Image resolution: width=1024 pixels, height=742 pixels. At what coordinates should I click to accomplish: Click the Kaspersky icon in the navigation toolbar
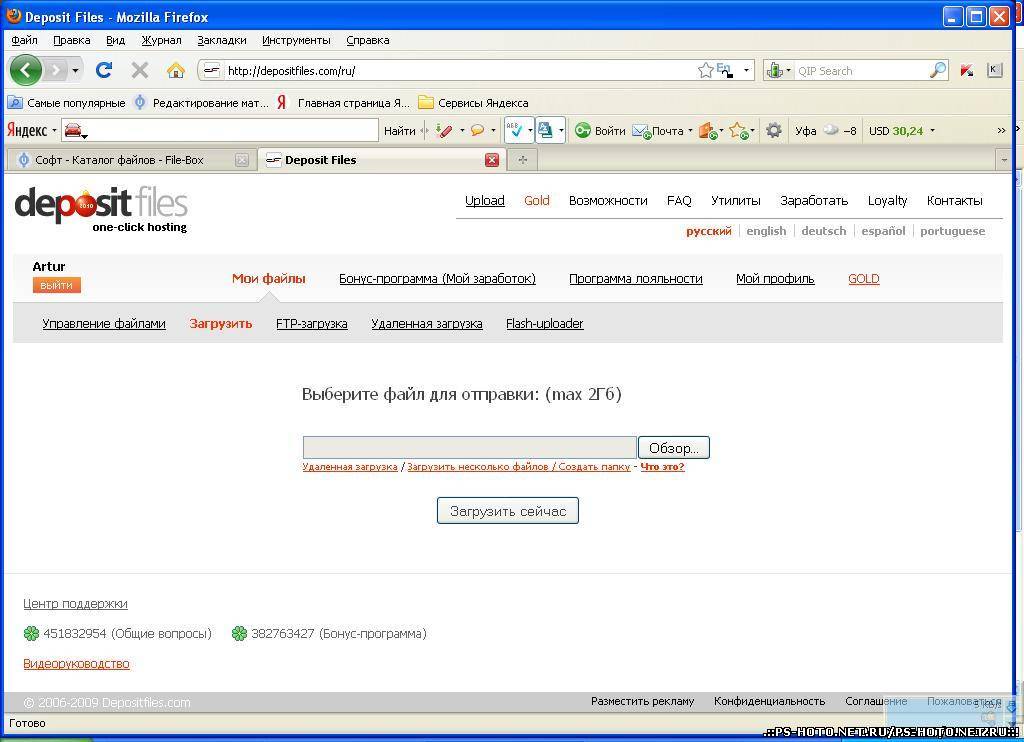[x=967, y=70]
